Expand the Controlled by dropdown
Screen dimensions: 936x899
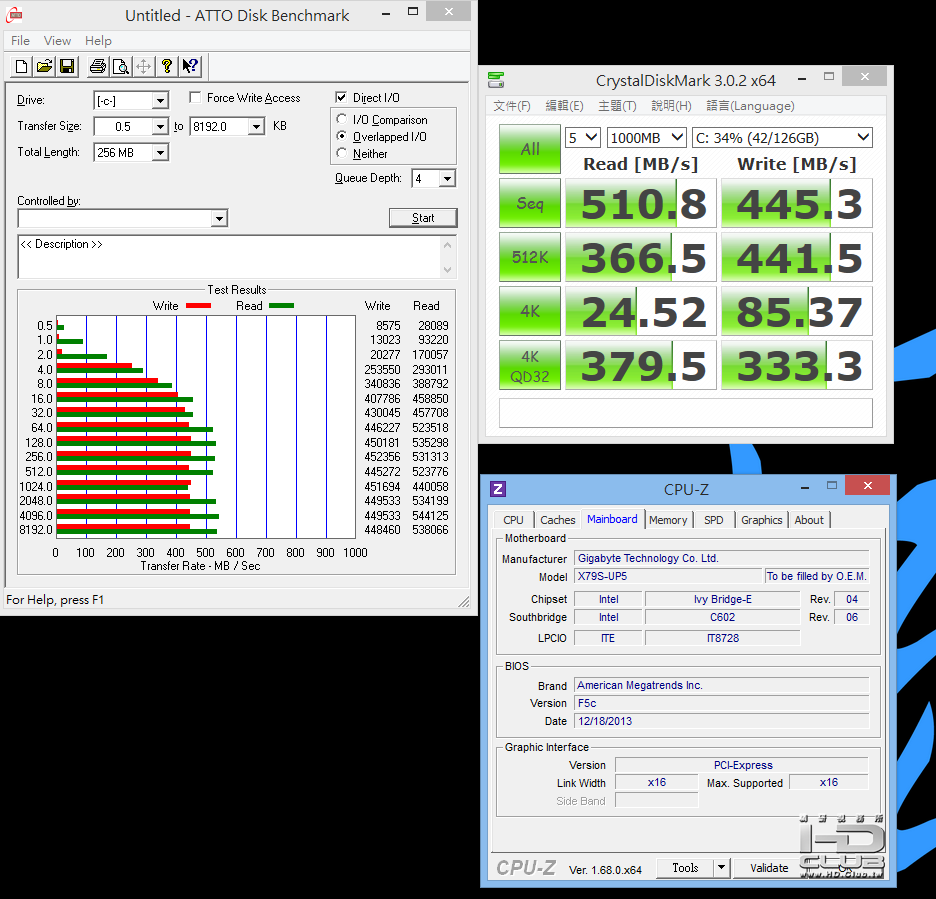pos(220,218)
